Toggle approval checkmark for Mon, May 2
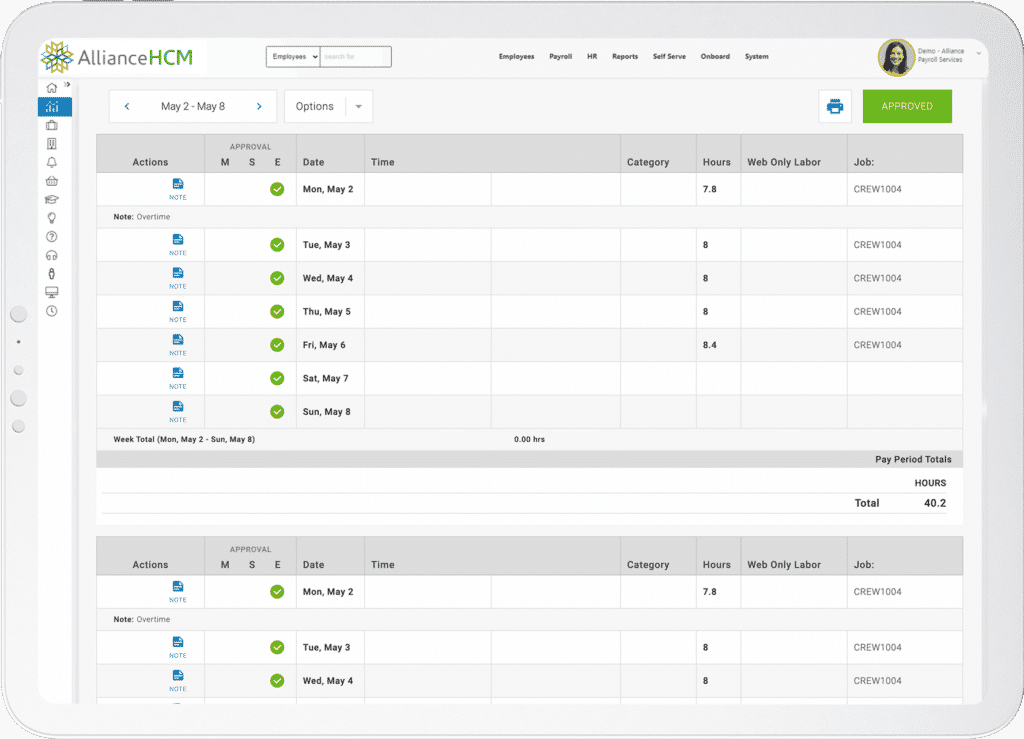Viewport: 1024px width, 739px height. click(277, 188)
